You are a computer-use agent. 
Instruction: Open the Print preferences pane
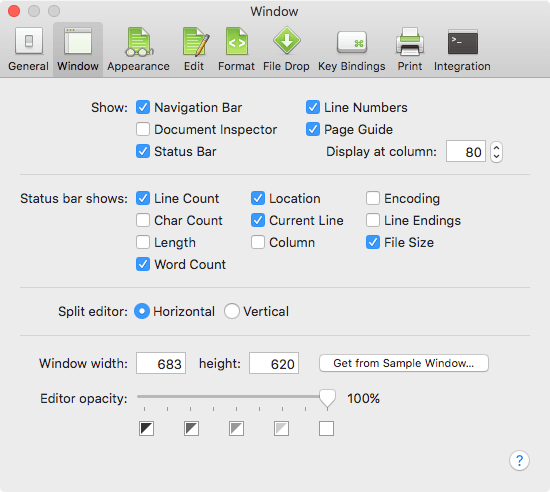(x=410, y=50)
